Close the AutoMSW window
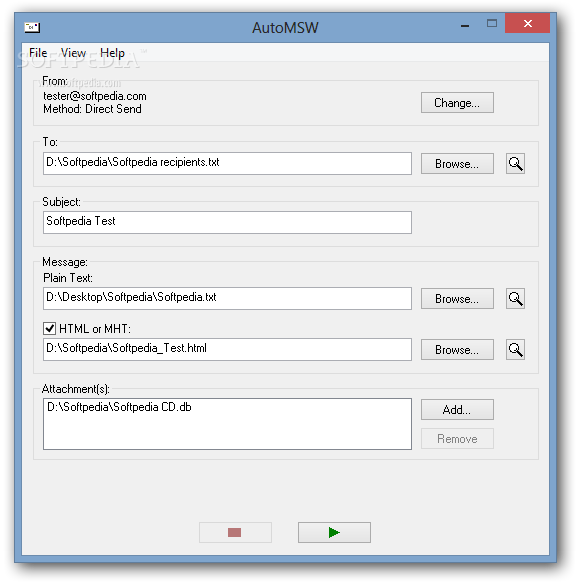577x583 pixels. click(527, 23)
